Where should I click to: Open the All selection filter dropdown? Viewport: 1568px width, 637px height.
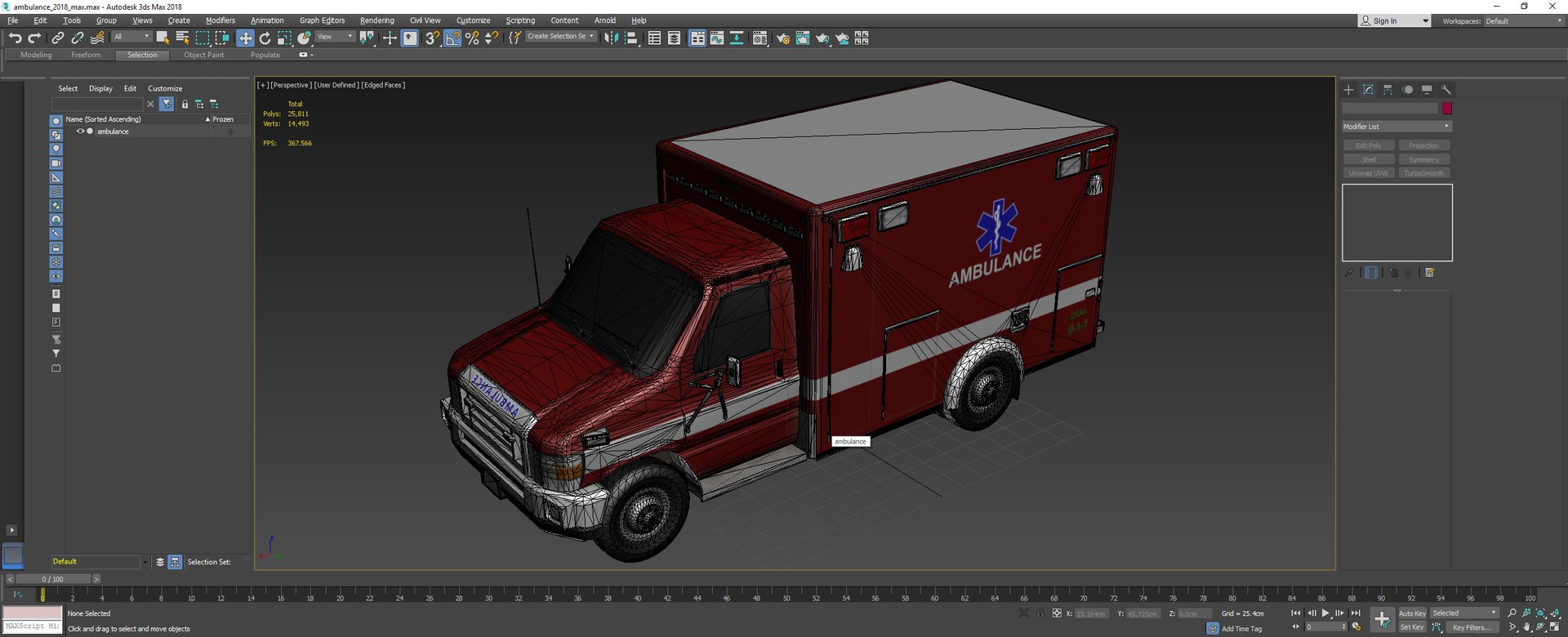point(131,37)
